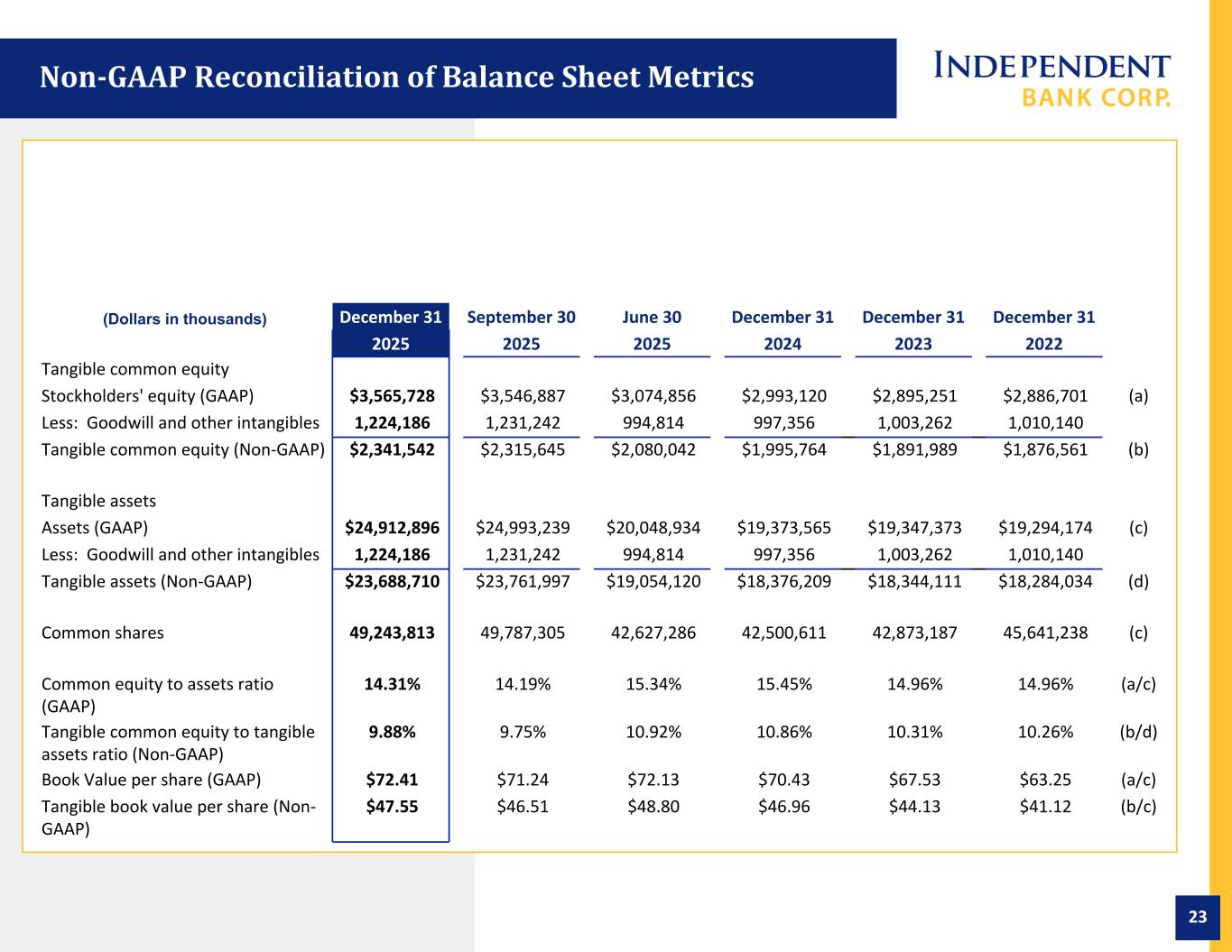
Task: Select the December 31 2025 column header
Action: [x=391, y=330]
